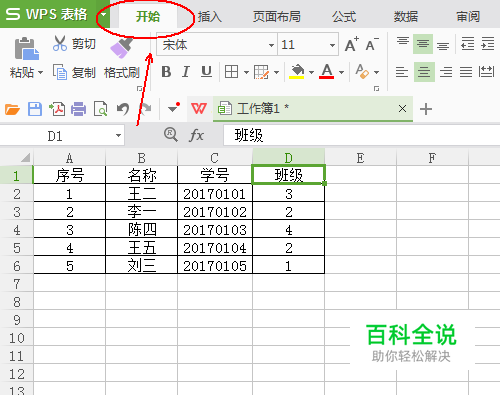Screen dimensions: 500x395
Task: Print the workbook
Action: point(78,109)
